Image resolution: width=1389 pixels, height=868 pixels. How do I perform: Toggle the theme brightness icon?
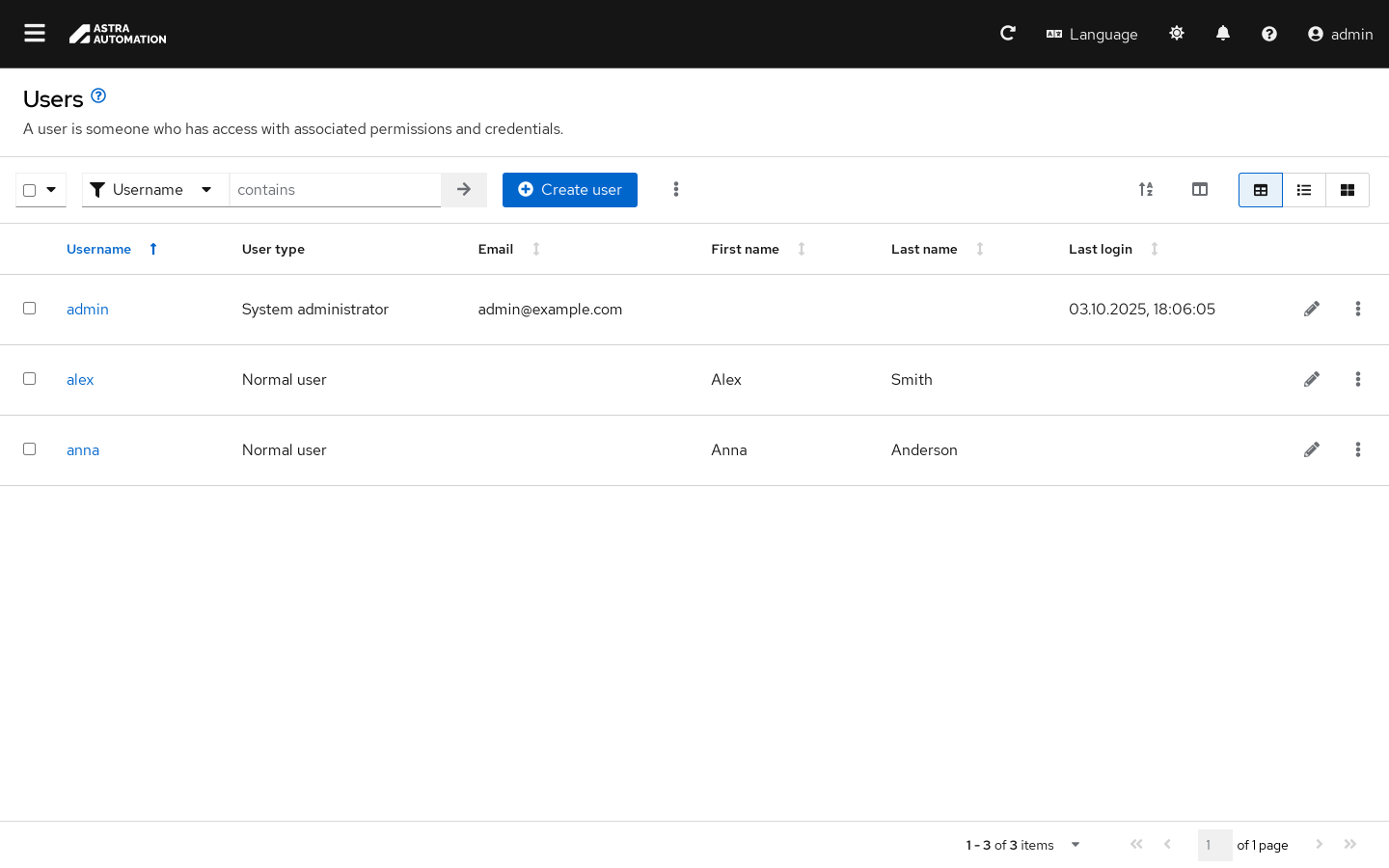coord(1177,34)
